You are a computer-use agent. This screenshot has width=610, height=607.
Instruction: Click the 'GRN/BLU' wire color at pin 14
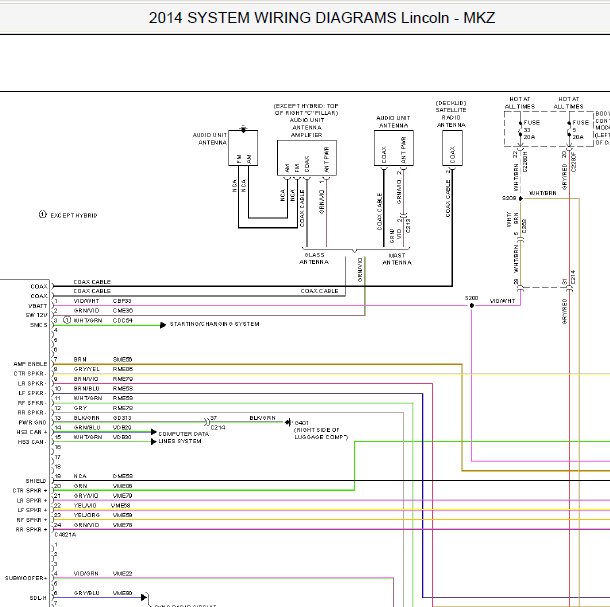(x=87, y=427)
